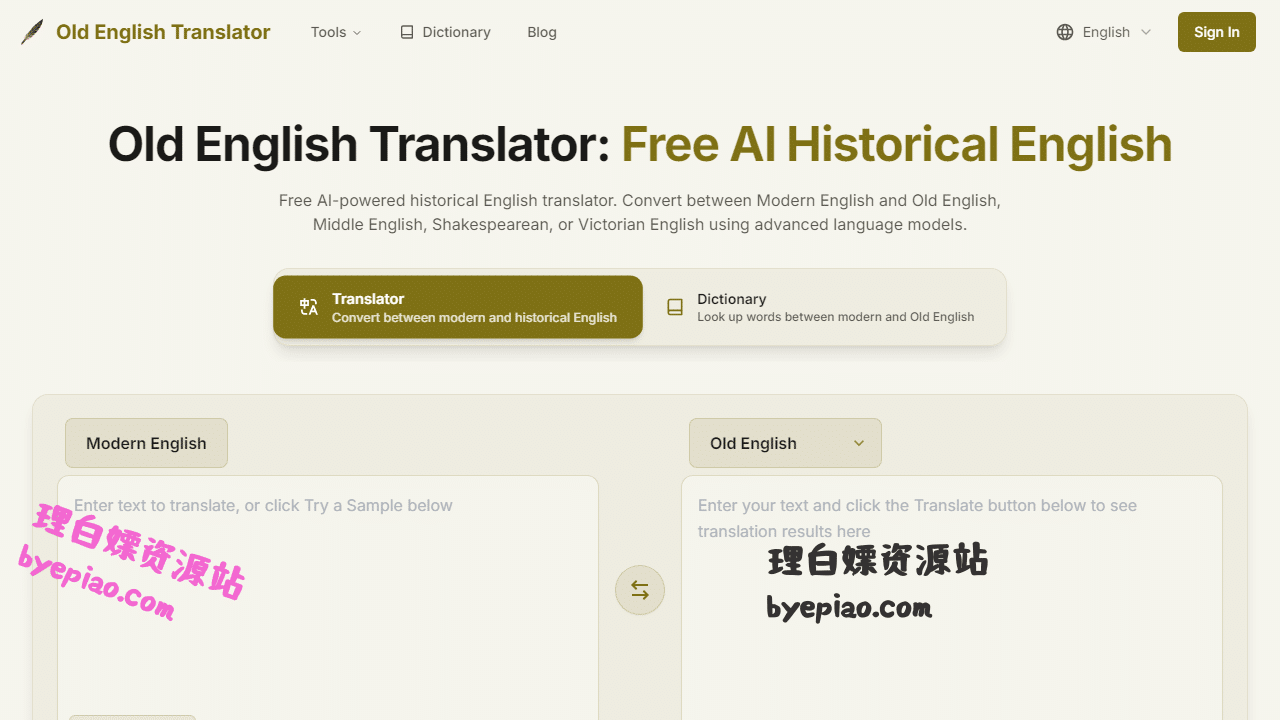
Task: Click the translate icon in Translator tab
Action: (x=309, y=307)
